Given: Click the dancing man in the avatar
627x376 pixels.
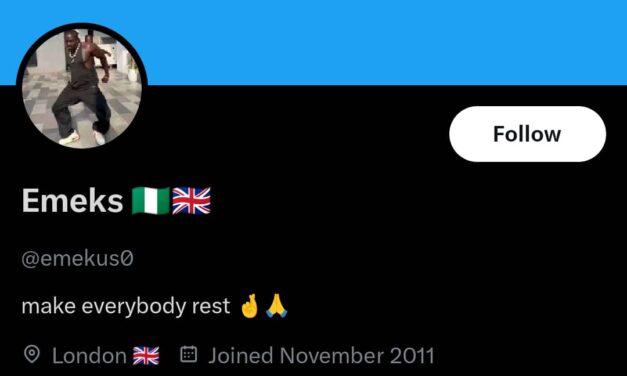Looking at the screenshot, I should pyautogui.click(x=82, y=88).
